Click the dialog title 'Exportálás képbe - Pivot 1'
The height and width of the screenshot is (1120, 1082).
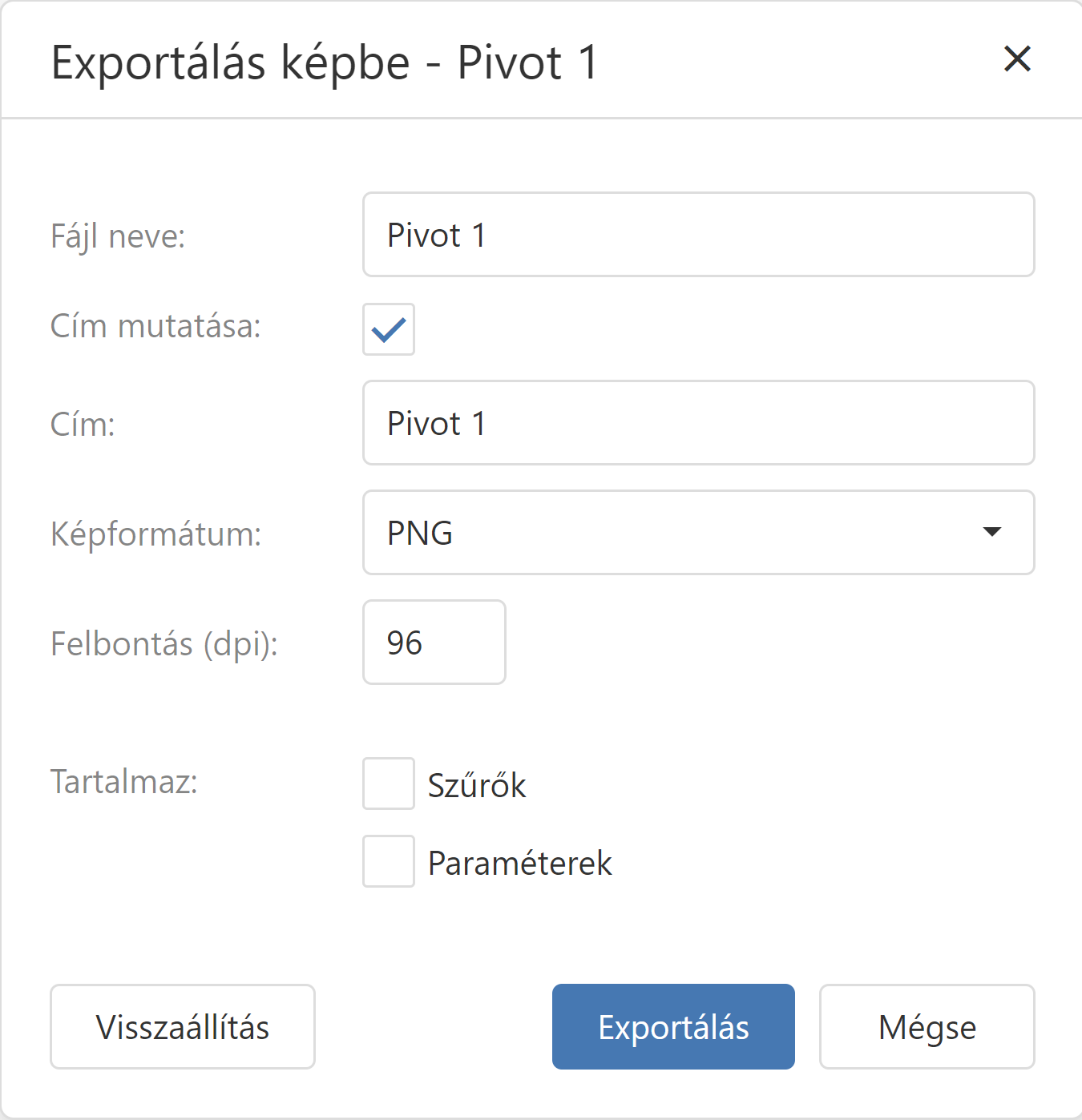click(325, 62)
